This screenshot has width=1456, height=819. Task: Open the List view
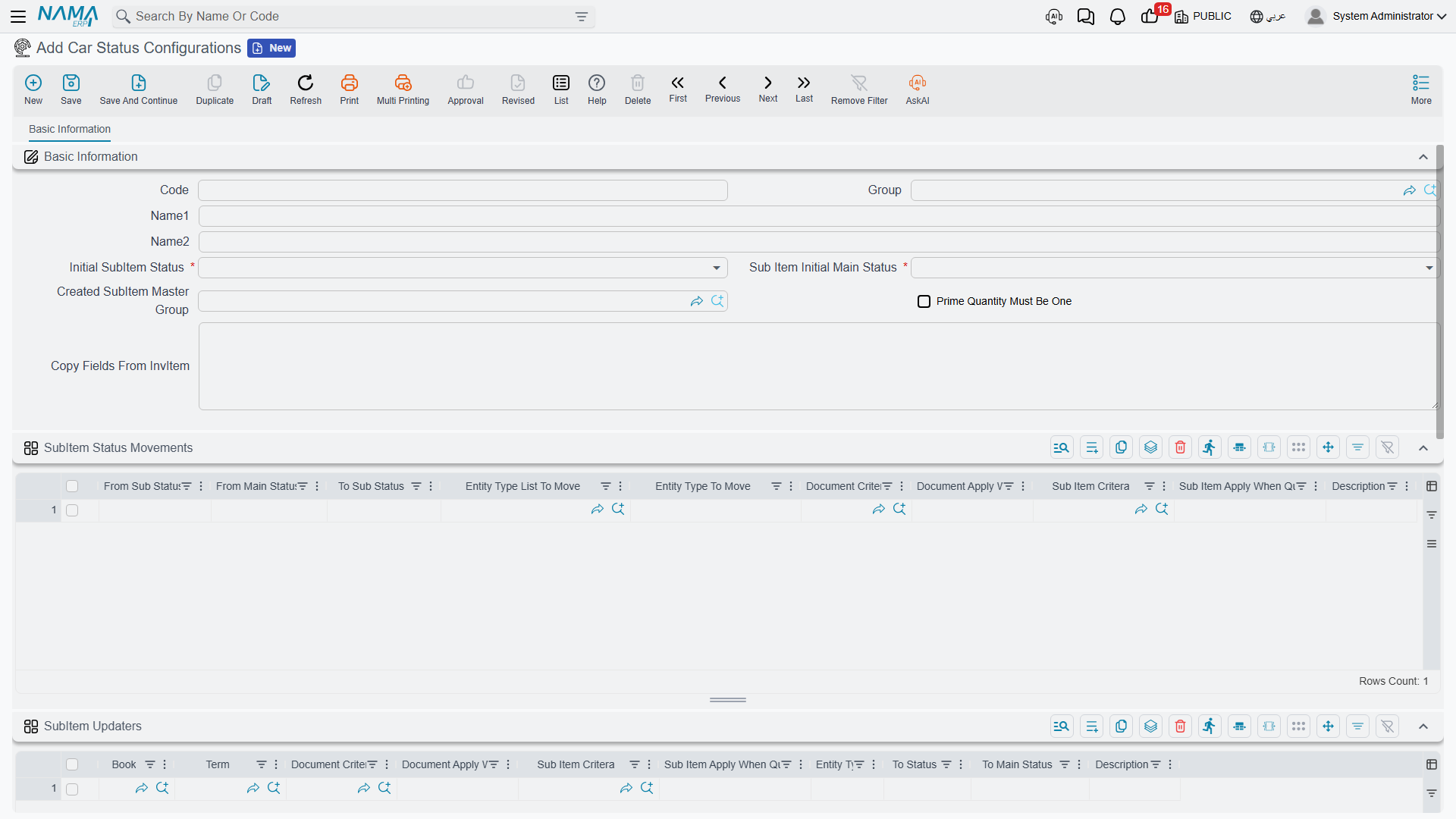tap(561, 89)
